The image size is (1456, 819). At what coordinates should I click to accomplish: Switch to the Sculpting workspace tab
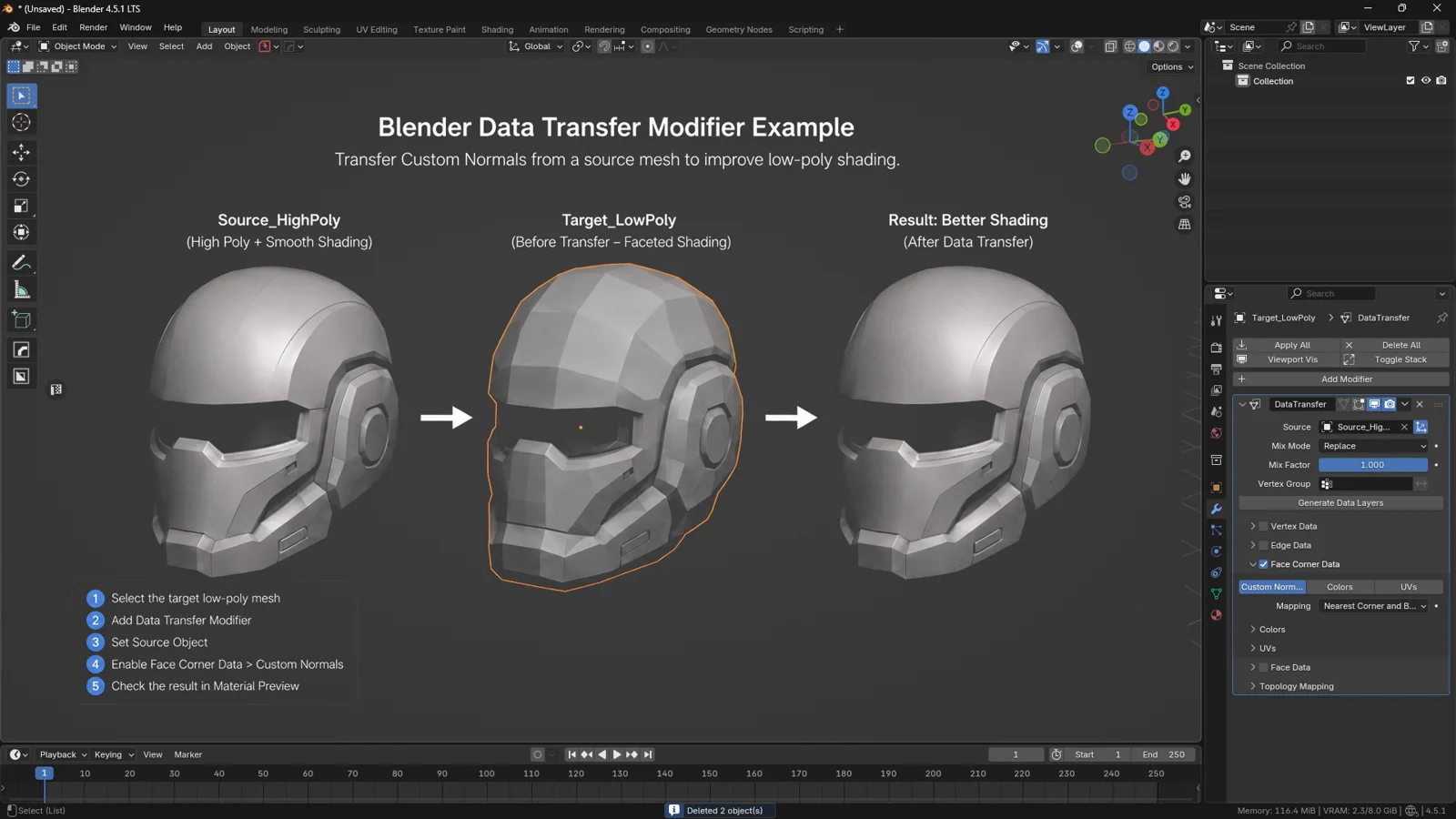pos(321,29)
